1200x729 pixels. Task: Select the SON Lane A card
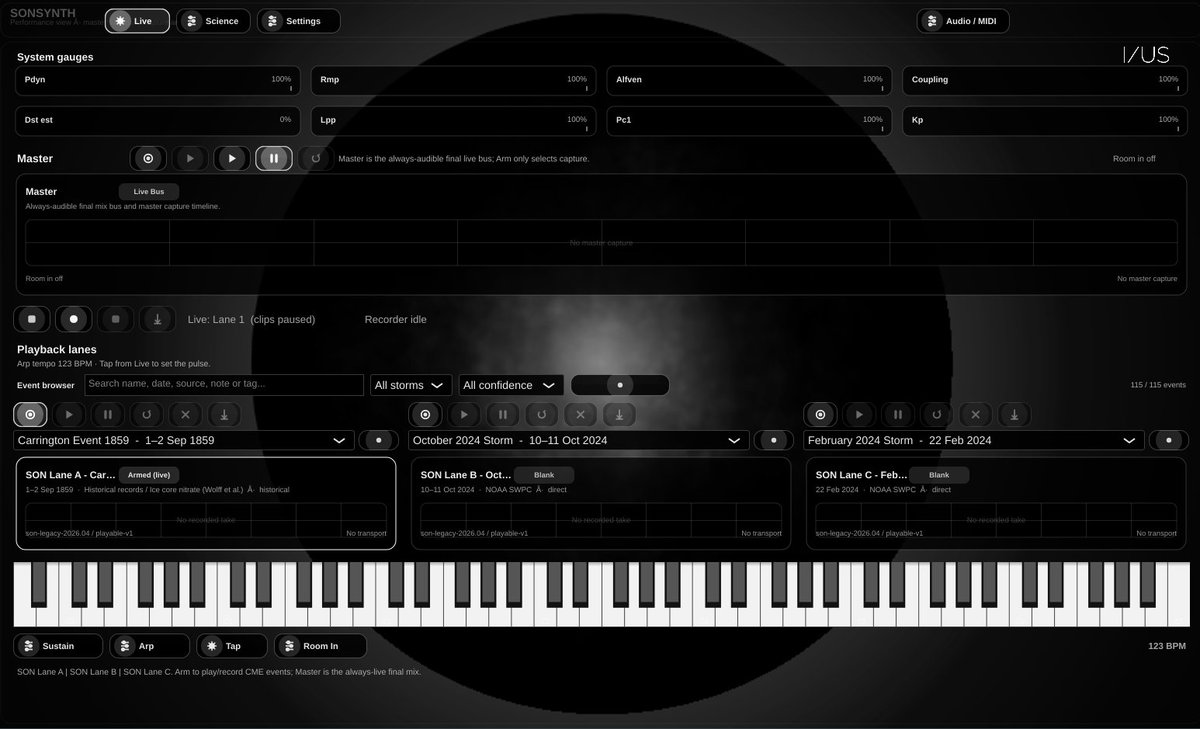[x=206, y=503]
